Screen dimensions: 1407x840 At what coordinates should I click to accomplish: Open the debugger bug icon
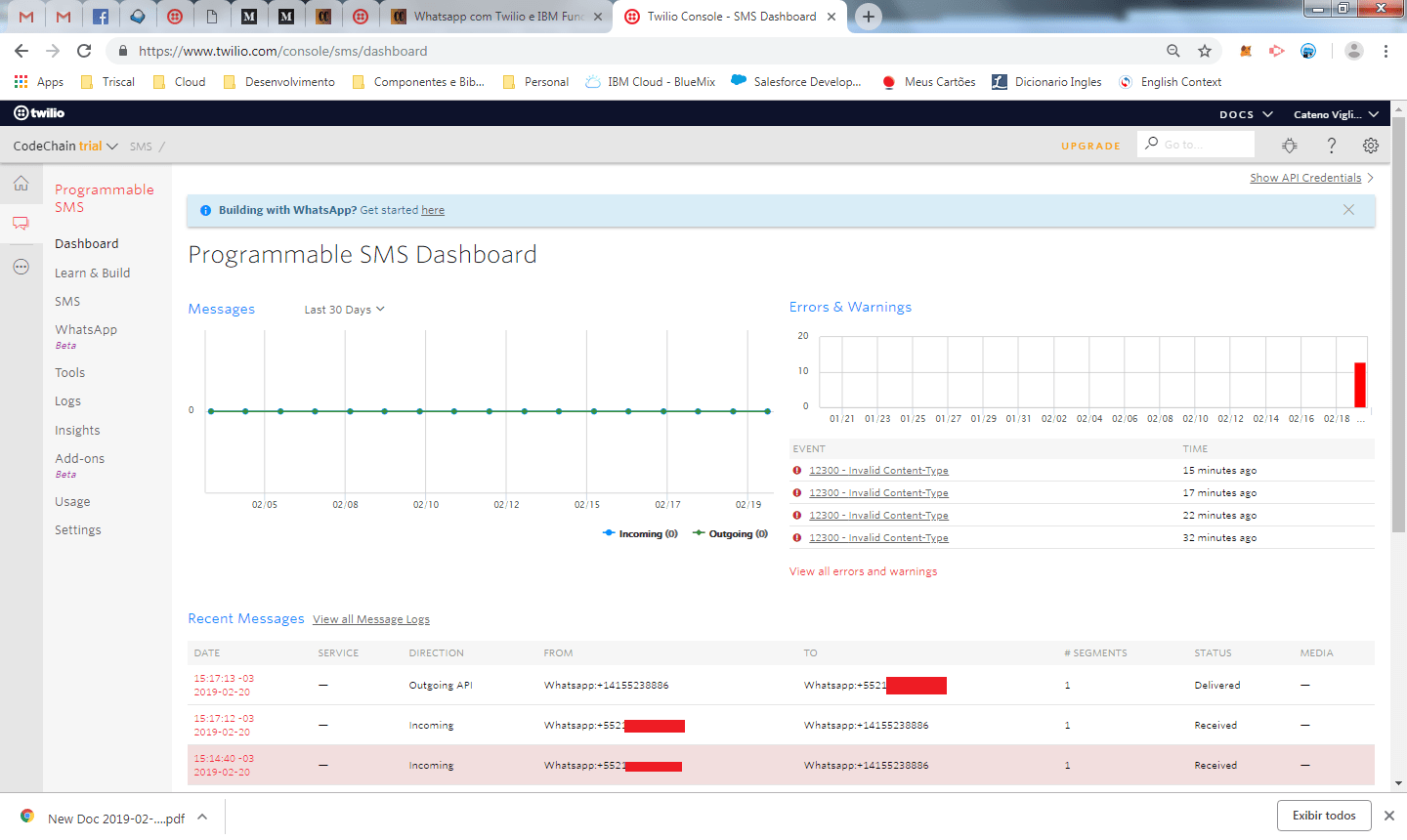[1290, 146]
